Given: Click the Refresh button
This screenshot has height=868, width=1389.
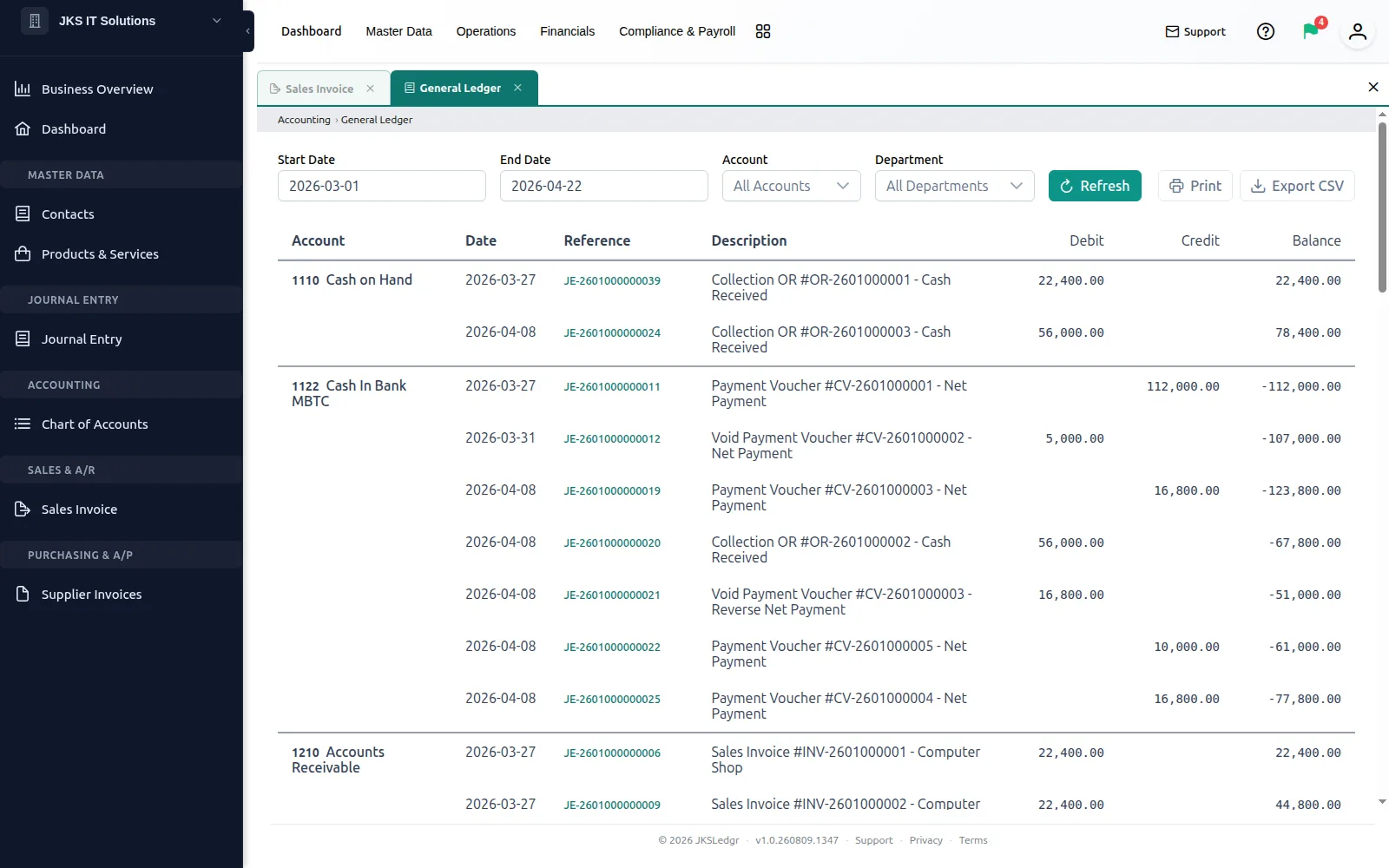Looking at the screenshot, I should (x=1095, y=186).
